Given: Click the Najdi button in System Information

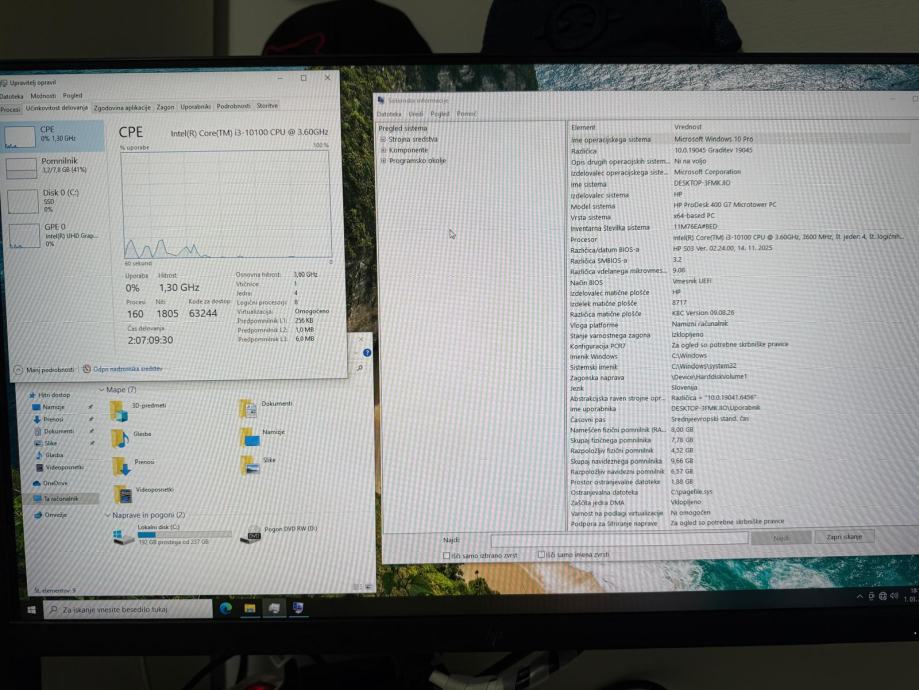Looking at the screenshot, I should click(x=781, y=538).
